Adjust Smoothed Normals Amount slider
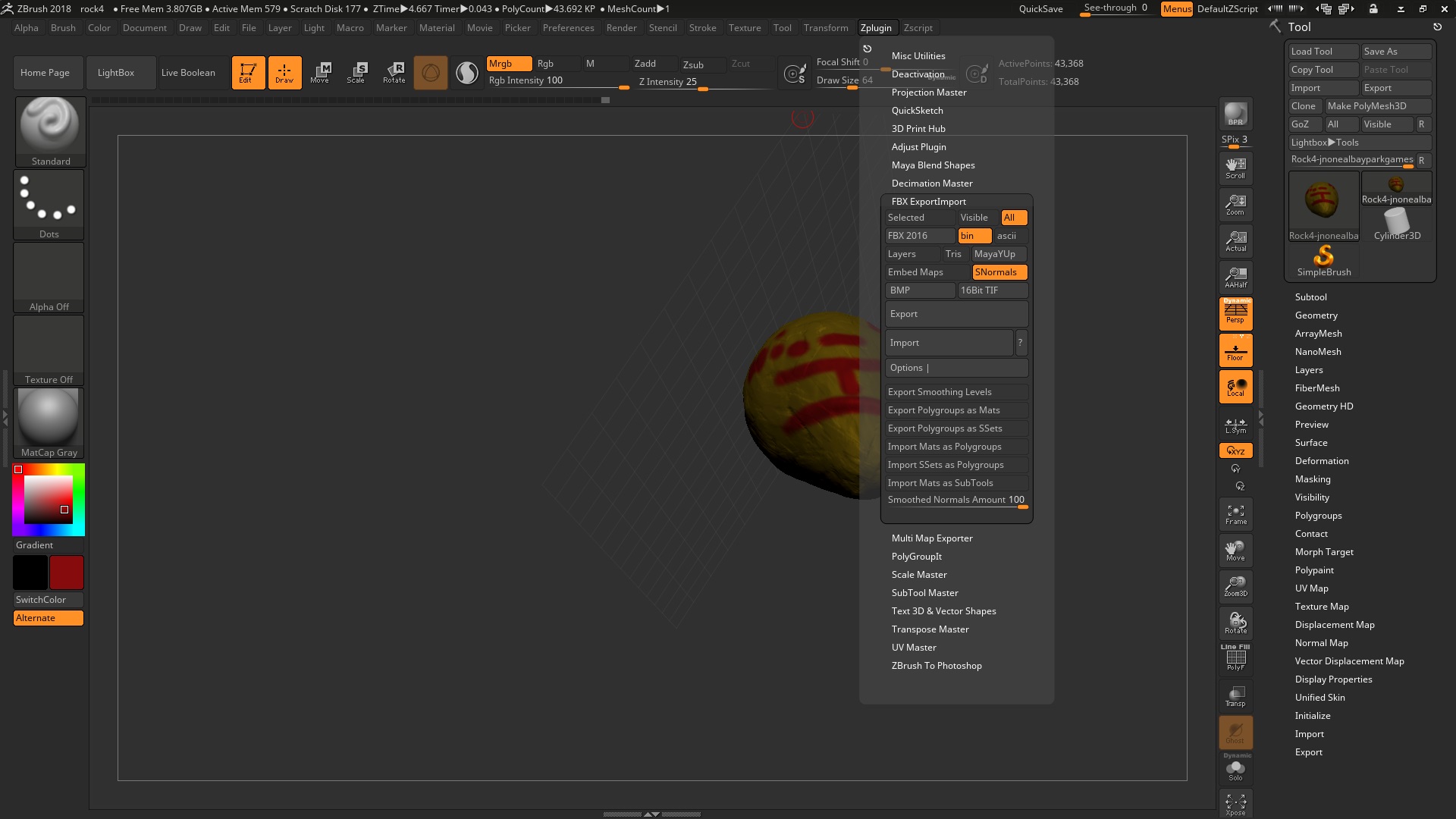 click(956, 500)
